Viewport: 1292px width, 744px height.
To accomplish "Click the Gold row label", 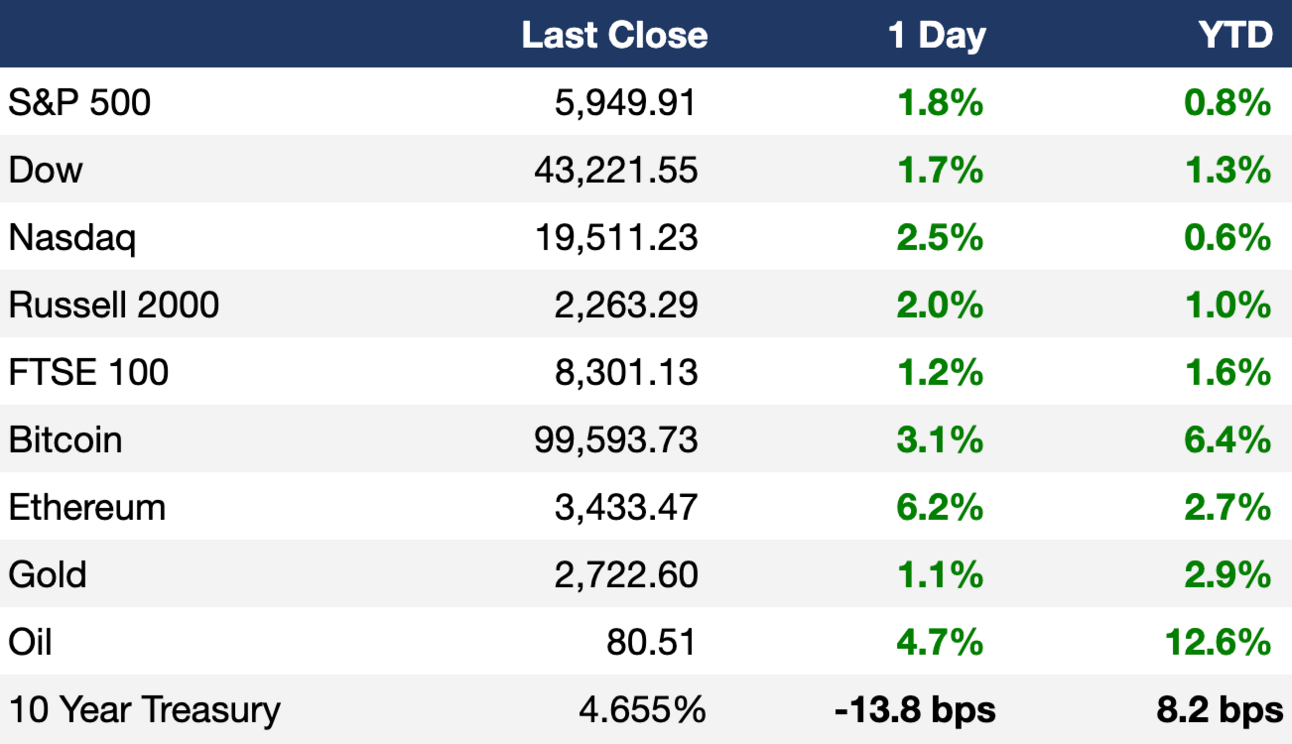I will click(x=47, y=575).
